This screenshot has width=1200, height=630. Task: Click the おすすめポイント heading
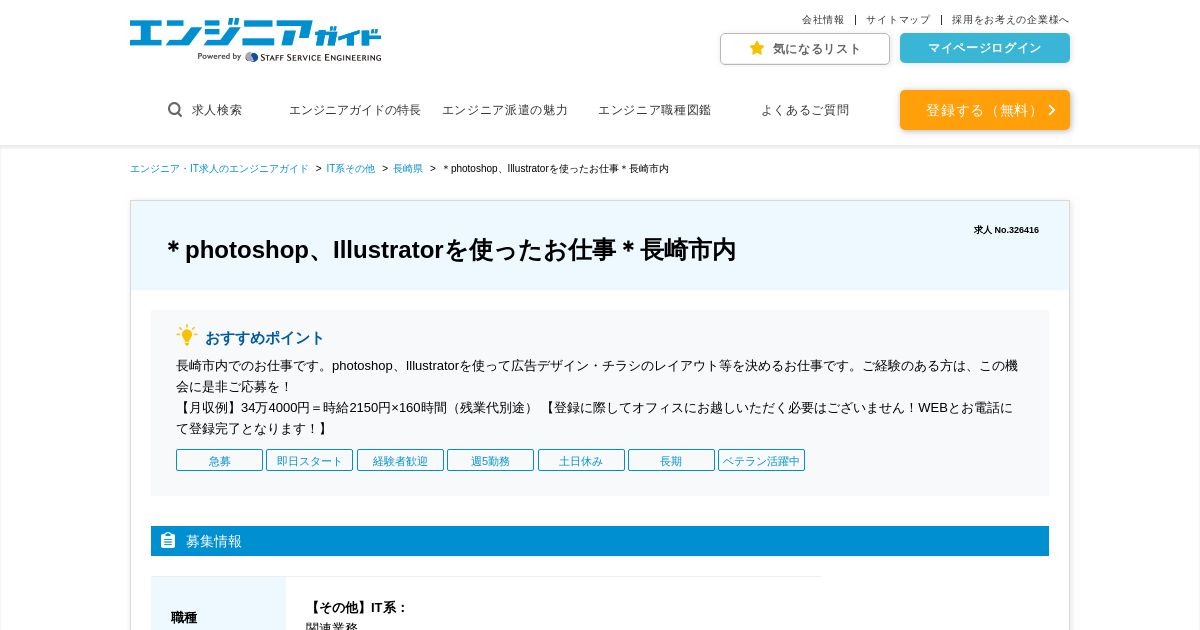tap(265, 338)
